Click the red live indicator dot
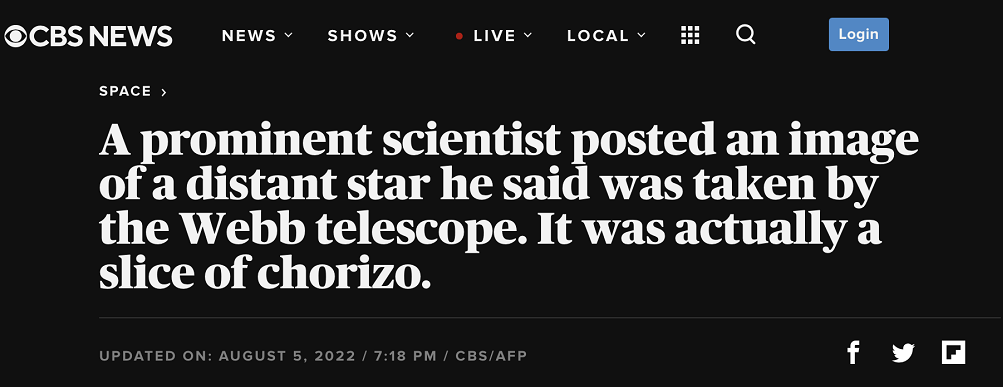 459,36
